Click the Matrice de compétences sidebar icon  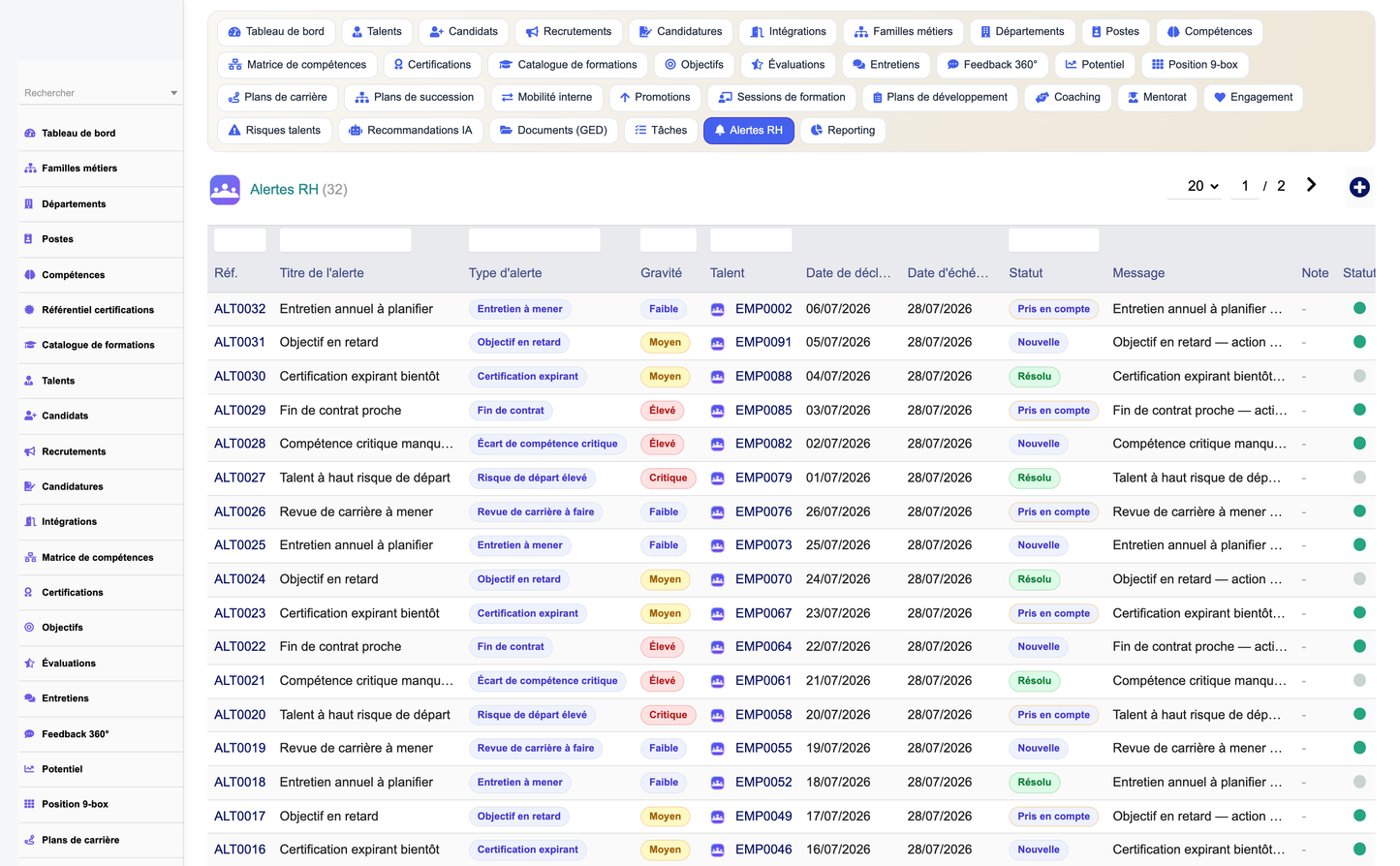(x=29, y=557)
